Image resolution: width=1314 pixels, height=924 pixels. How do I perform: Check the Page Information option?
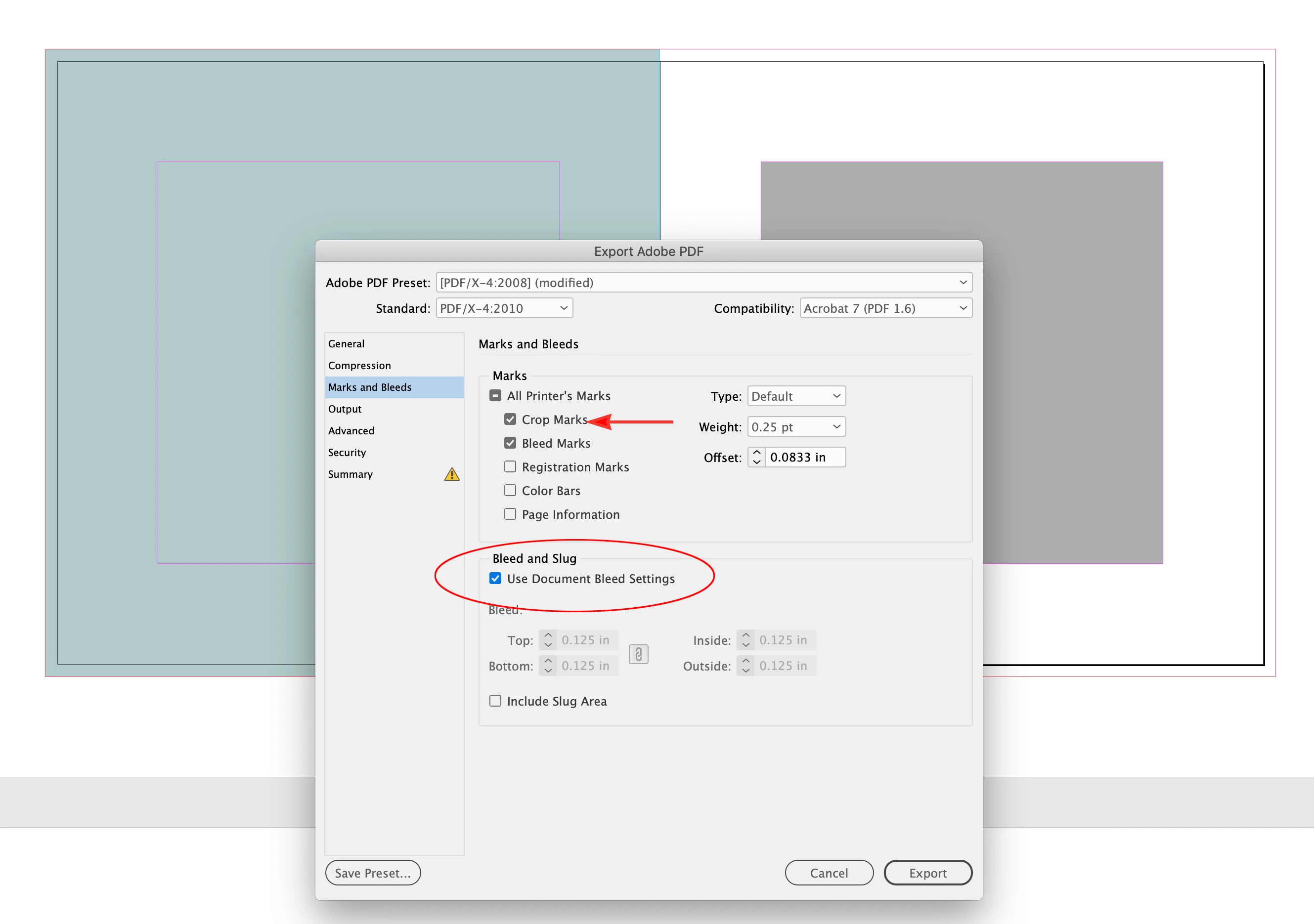[510, 514]
